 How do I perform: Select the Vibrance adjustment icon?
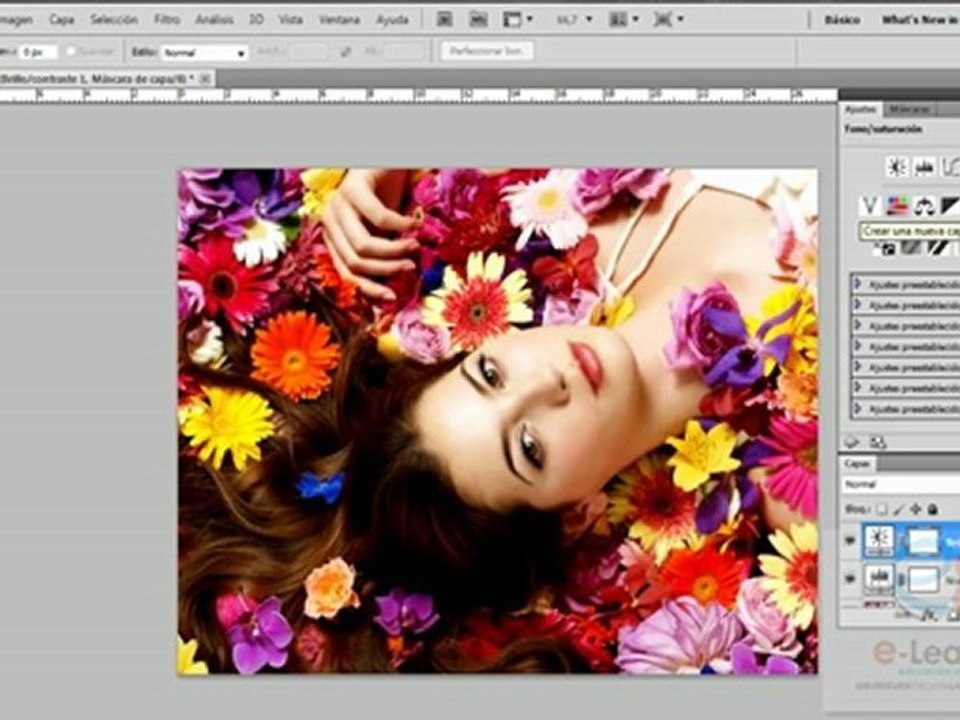click(x=870, y=206)
